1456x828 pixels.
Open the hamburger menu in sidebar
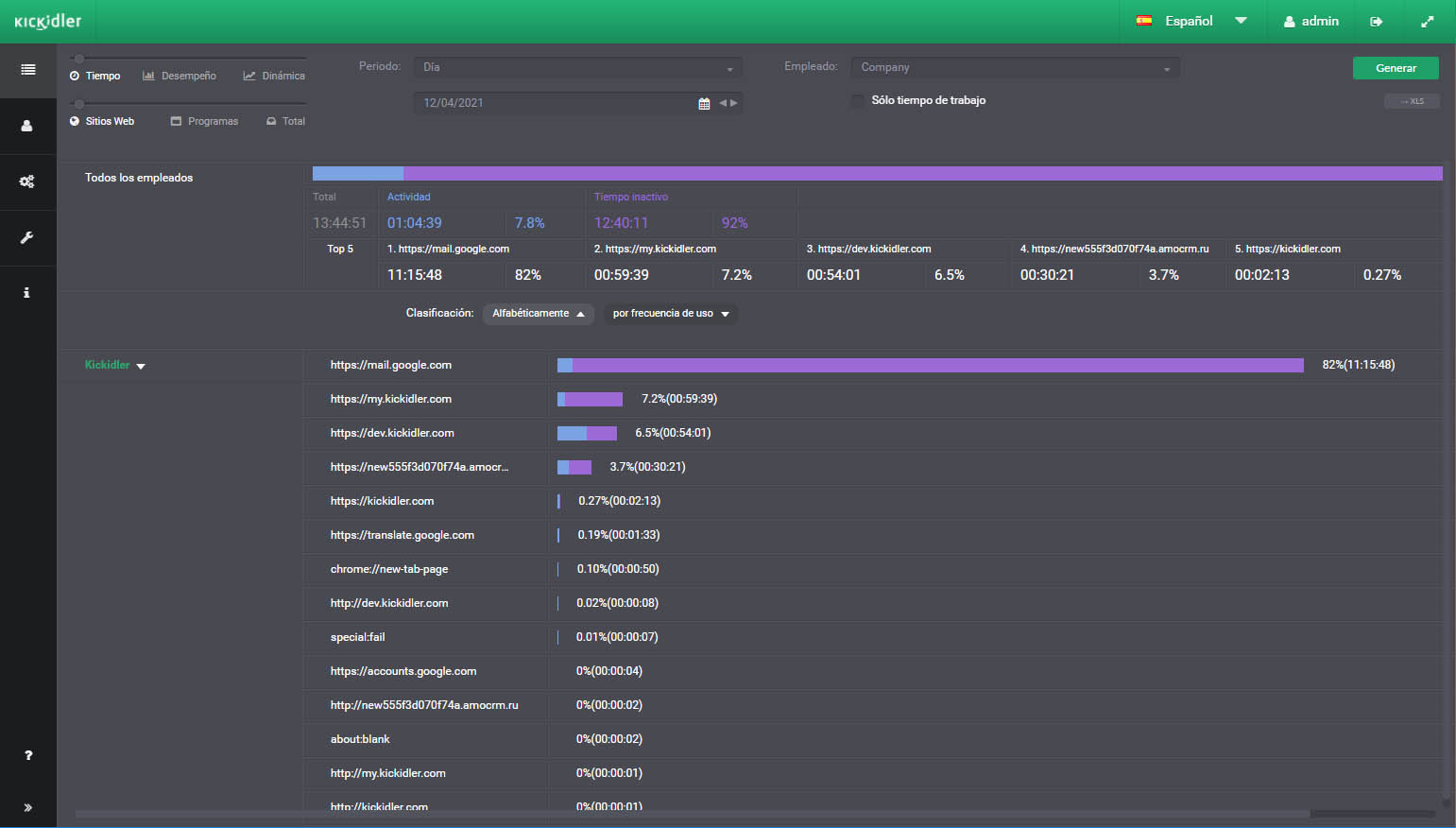pos(28,69)
